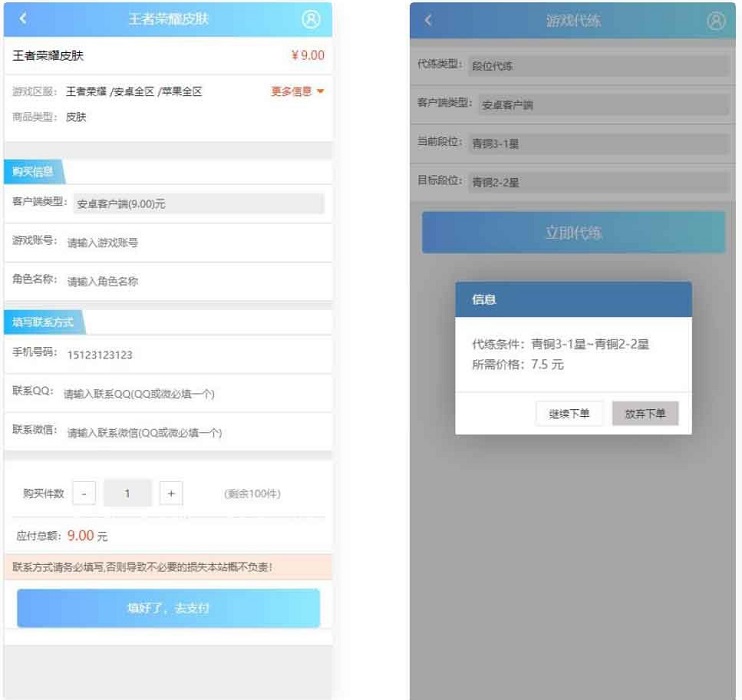The width and height of the screenshot is (742, 700).
Task: Go back from the 游戏代练 page
Action: (428, 20)
